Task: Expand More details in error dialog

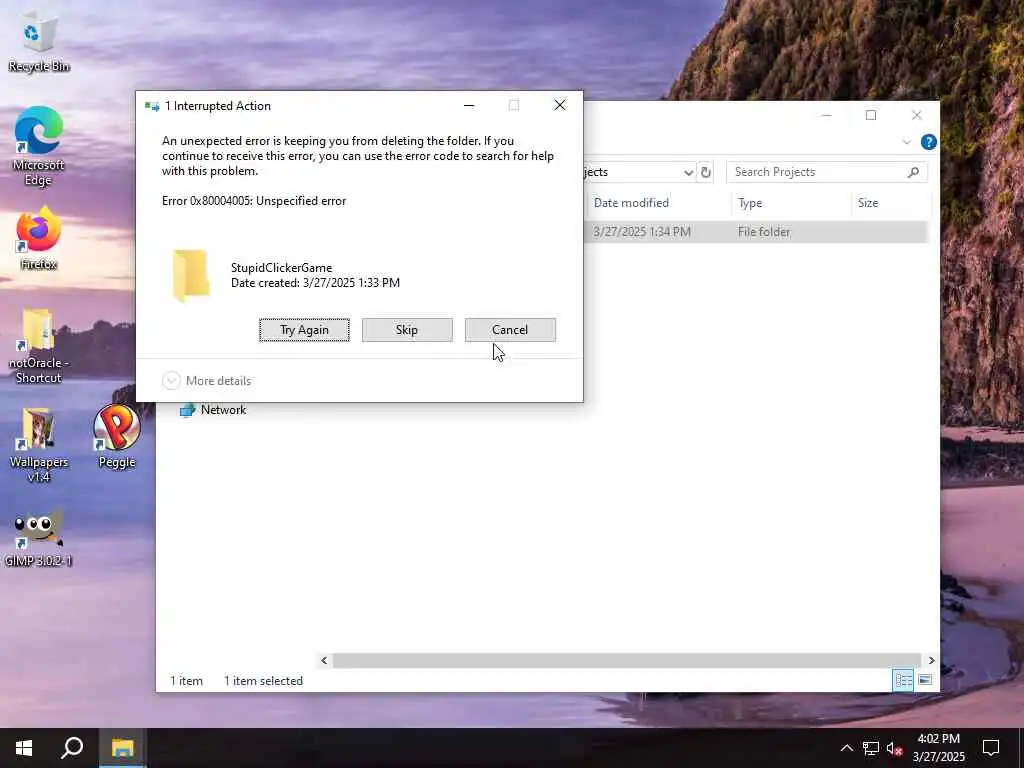Action: 207,381
